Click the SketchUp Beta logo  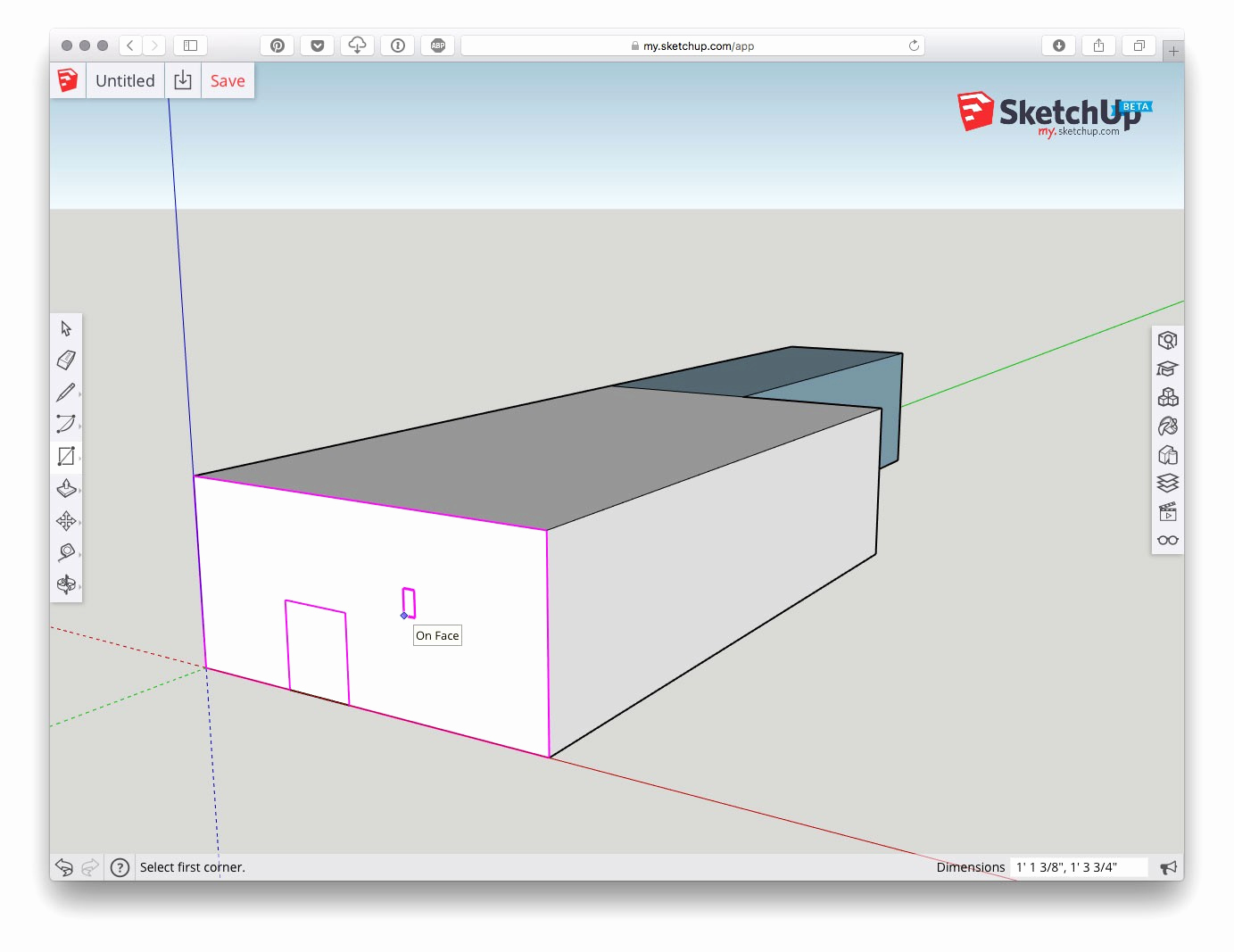pyautogui.click(x=1055, y=115)
